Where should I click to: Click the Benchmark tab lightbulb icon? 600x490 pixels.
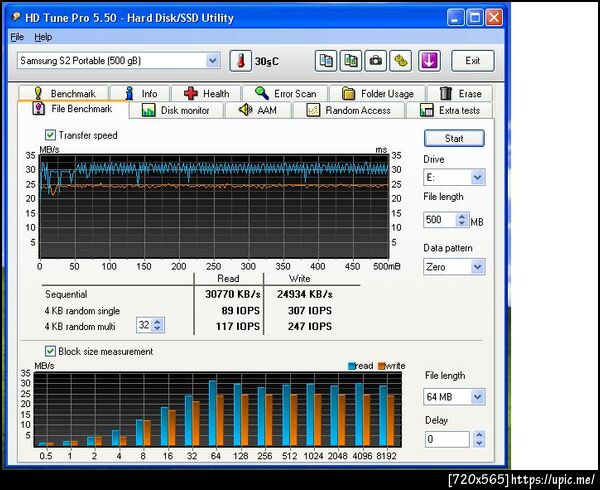(38, 93)
